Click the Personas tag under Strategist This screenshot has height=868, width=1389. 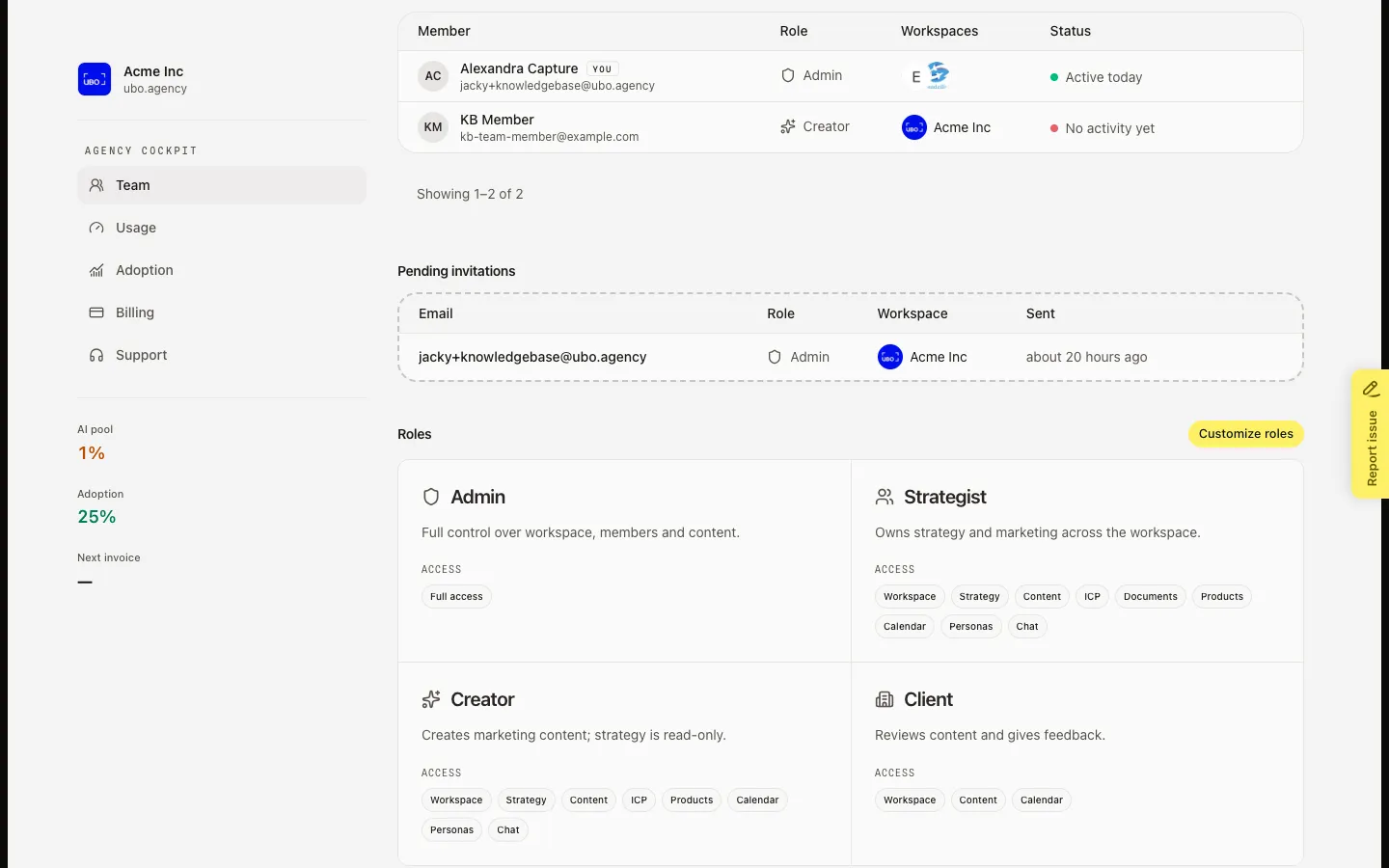pos(970,627)
